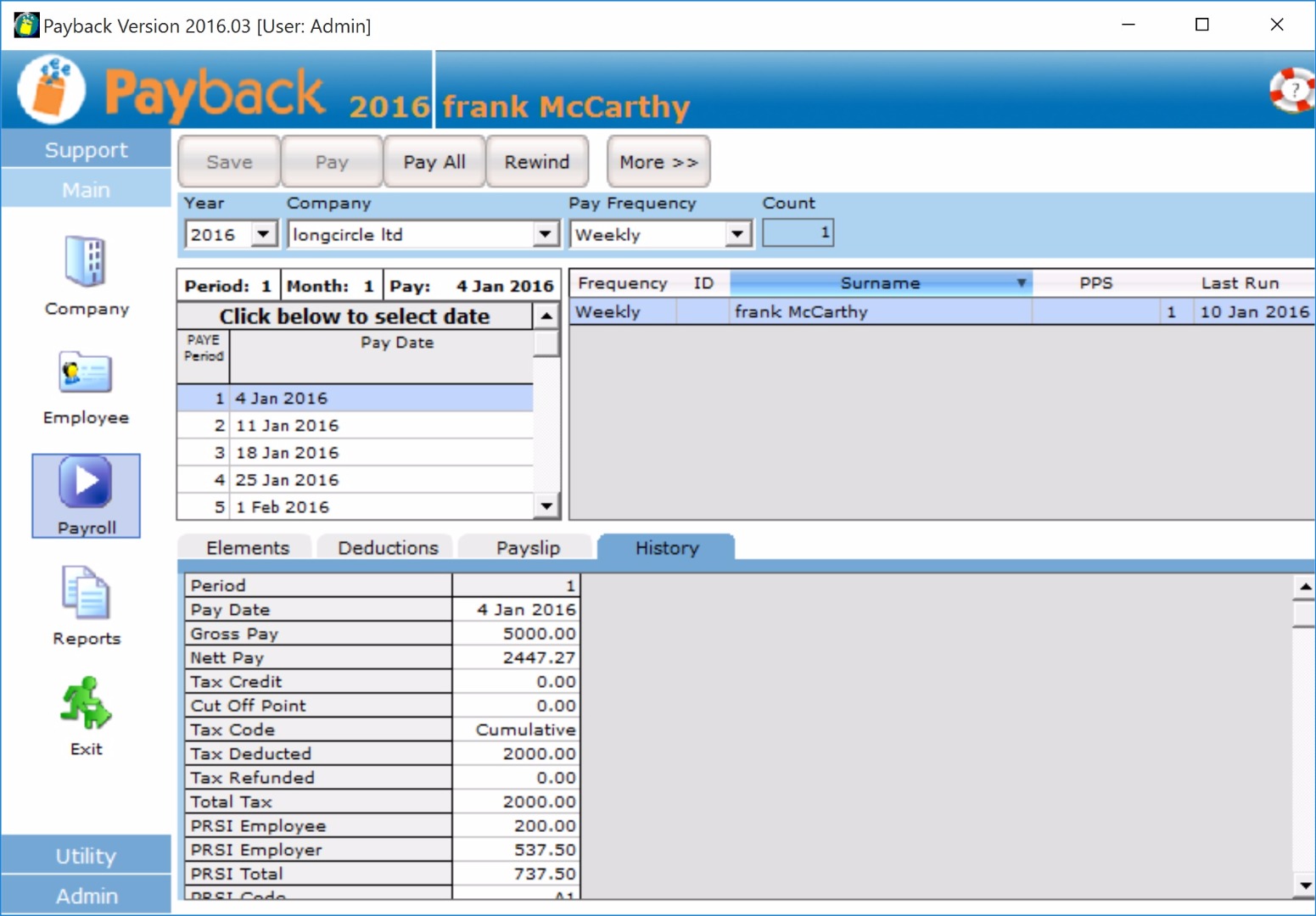The image size is (1316, 916).
Task: Open the Employee section icon
Action: tap(86, 373)
